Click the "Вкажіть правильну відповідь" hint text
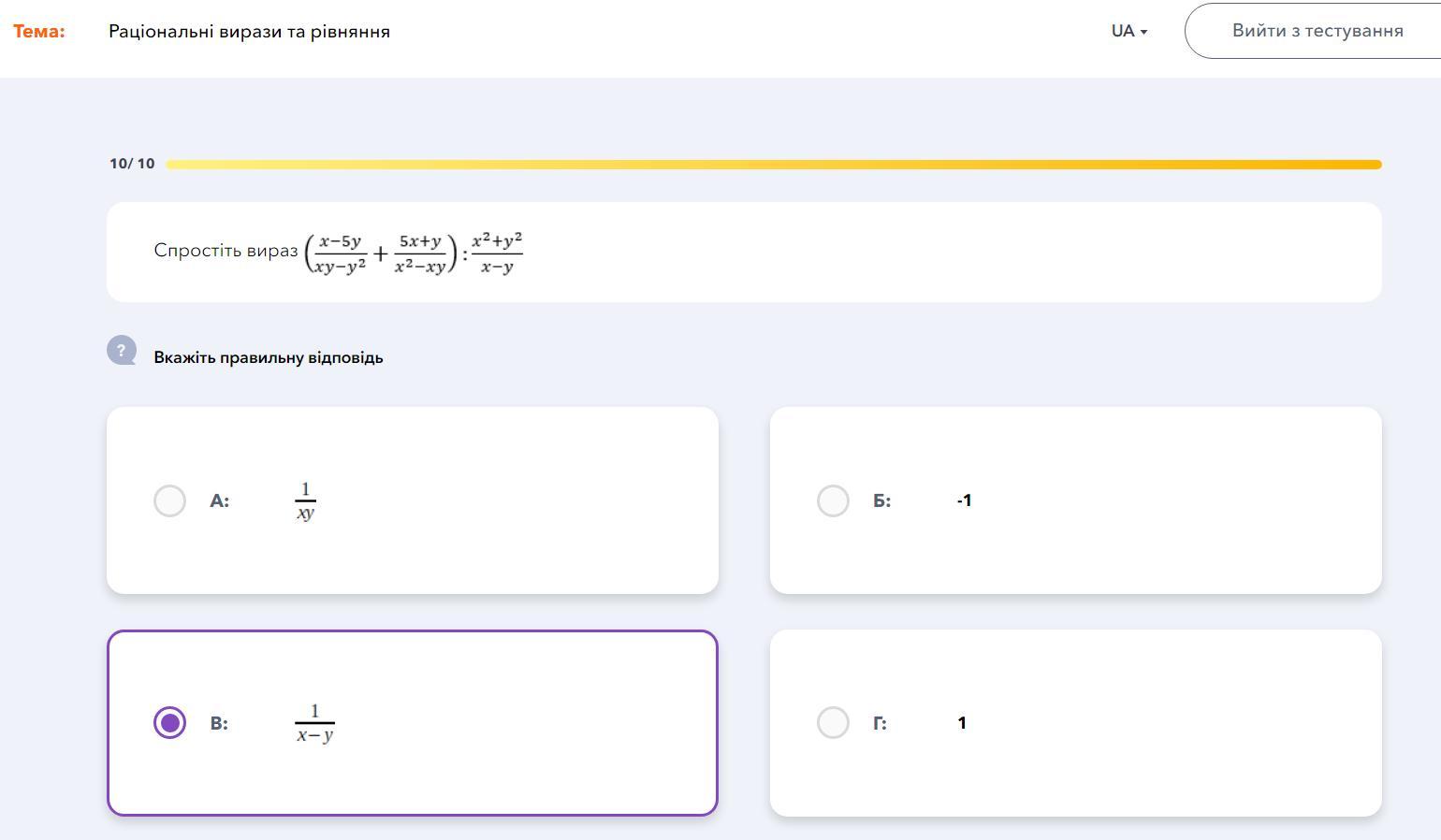 (x=269, y=357)
